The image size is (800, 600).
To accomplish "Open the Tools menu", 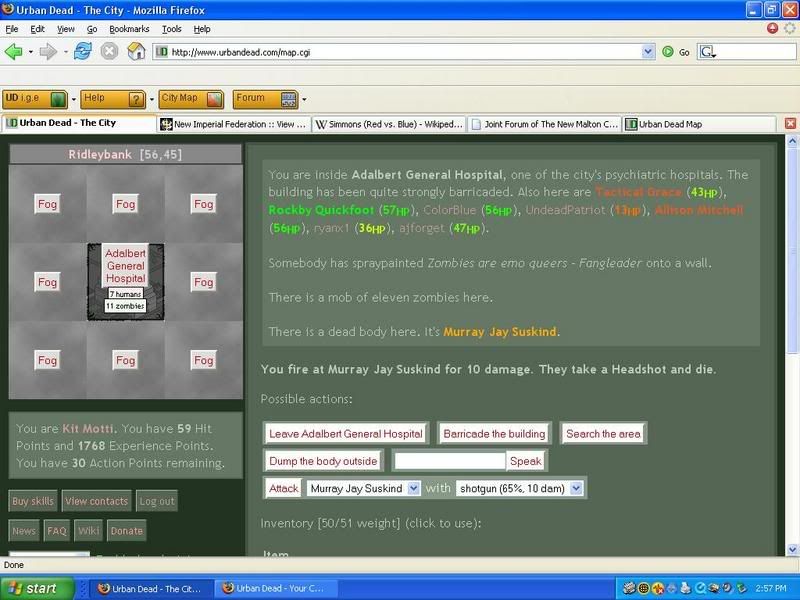I will 171,29.
